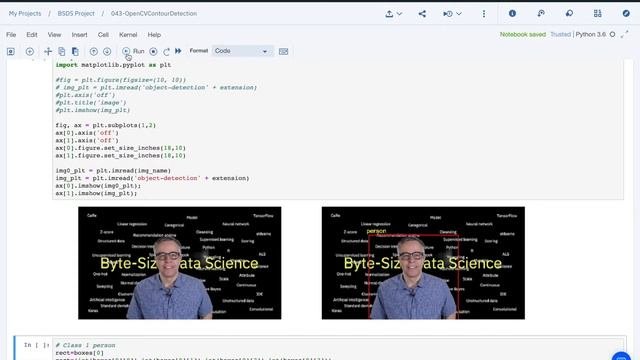Go to My Projects breadcrumb
The image size is (640, 360).
click(25, 13)
